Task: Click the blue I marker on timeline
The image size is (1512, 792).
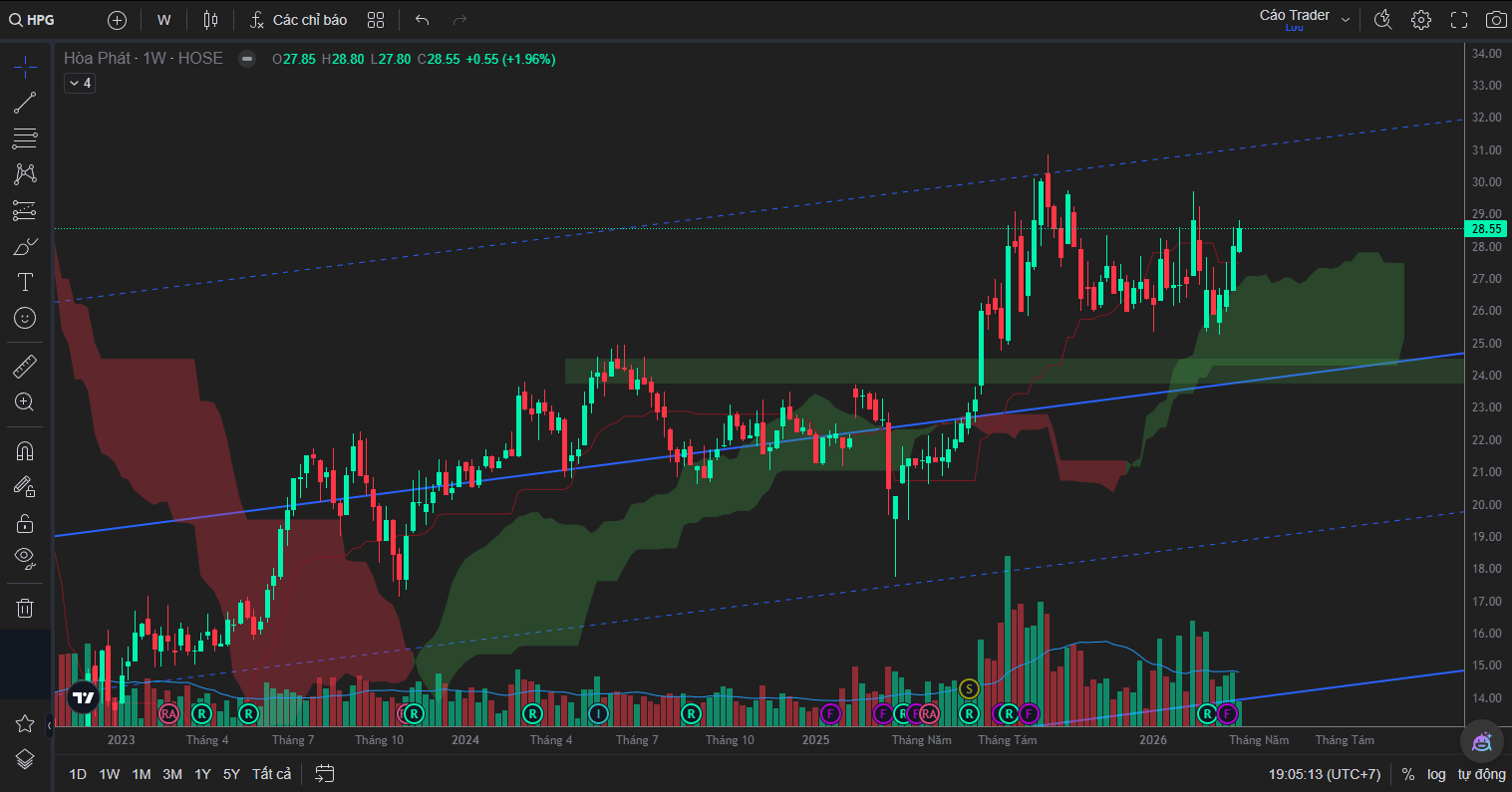Action: pyautogui.click(x=597, y=713)
